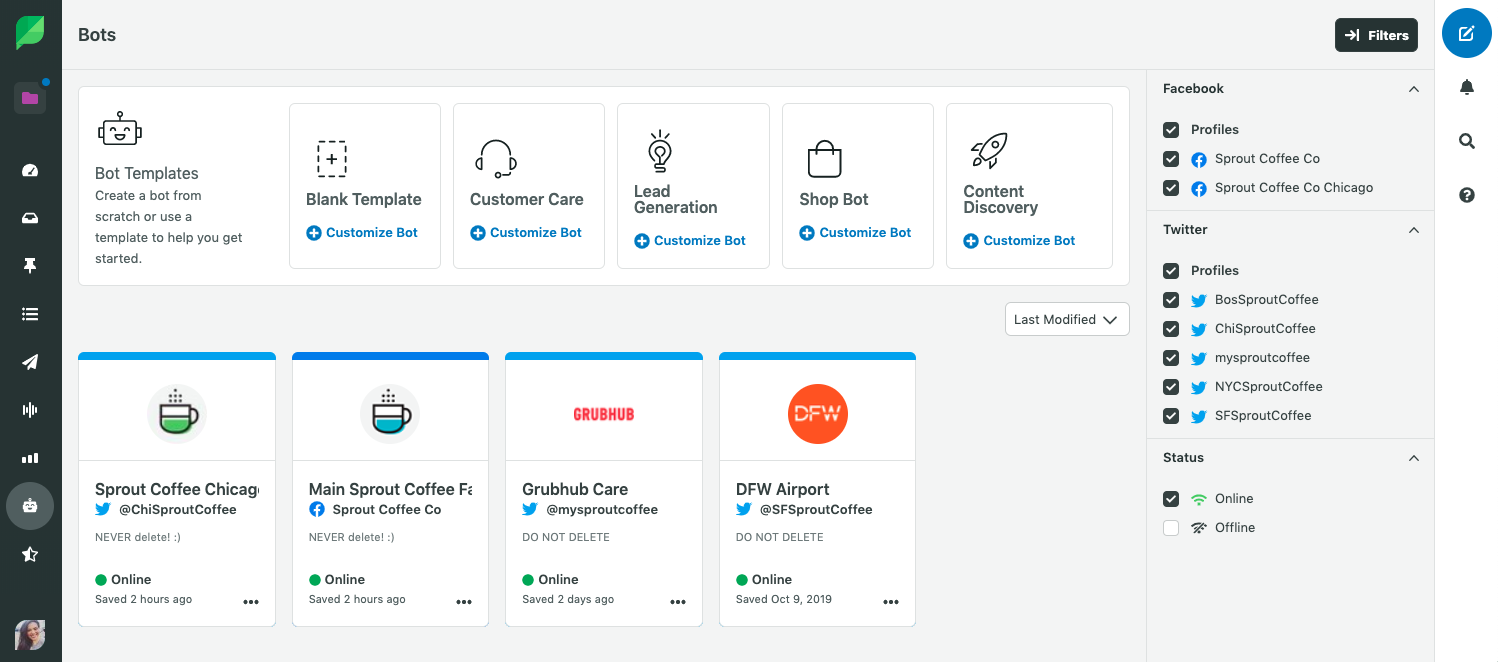Click Saved Oct 9, 2019 text
The width and height of the screenshot is (1498, 662).
pyautogui.click(x=784, y=599)
